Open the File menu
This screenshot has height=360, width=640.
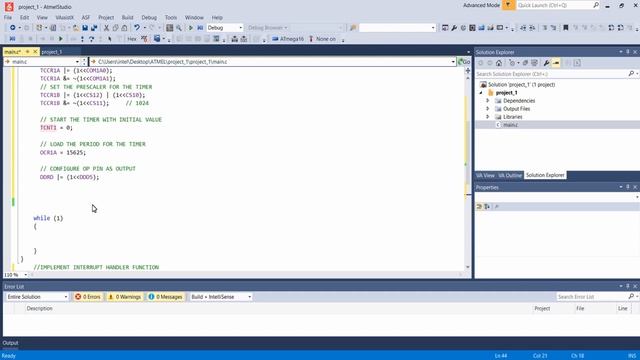(8, 18)
